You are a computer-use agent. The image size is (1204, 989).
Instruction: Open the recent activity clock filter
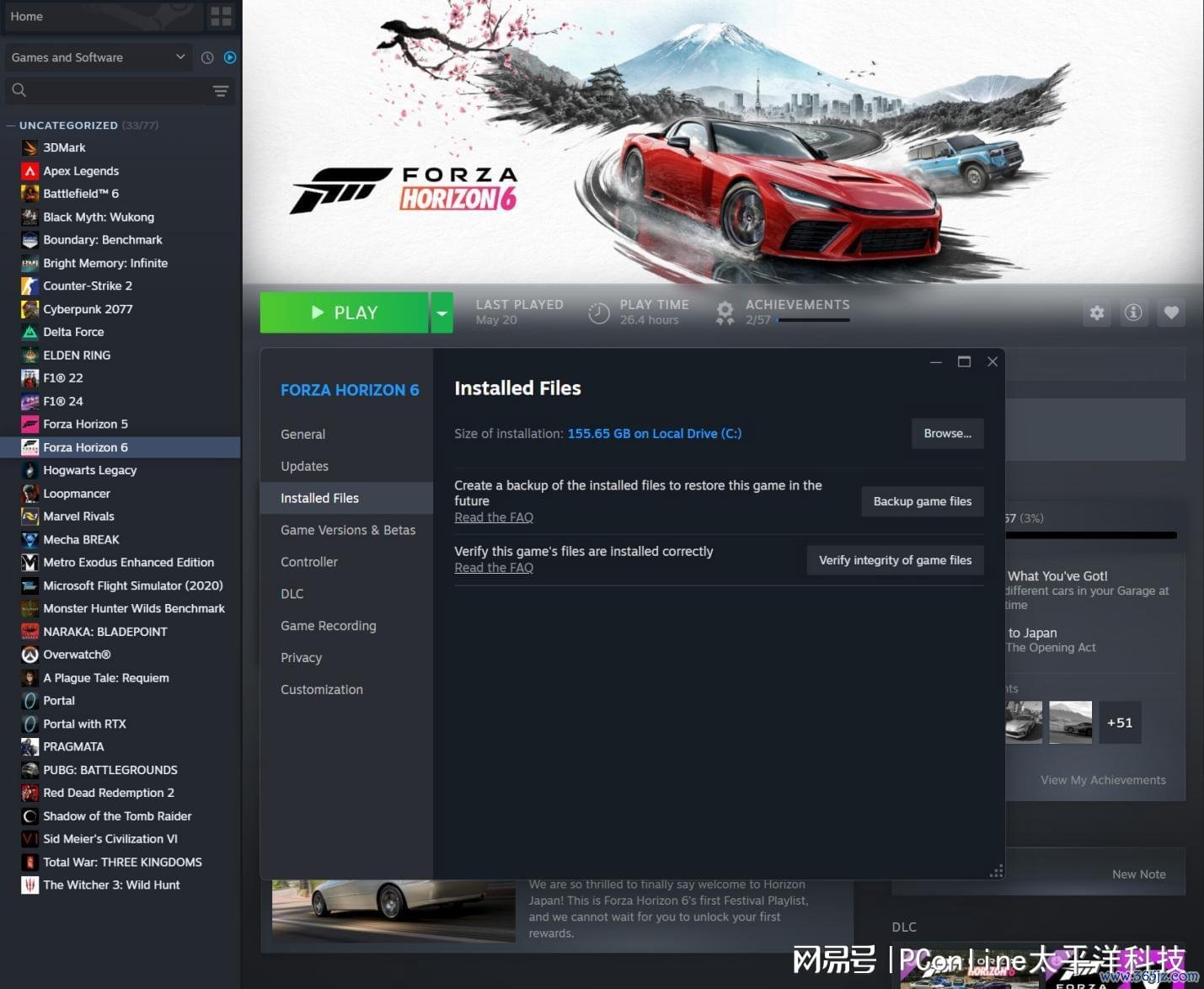[x=207, y=57]
